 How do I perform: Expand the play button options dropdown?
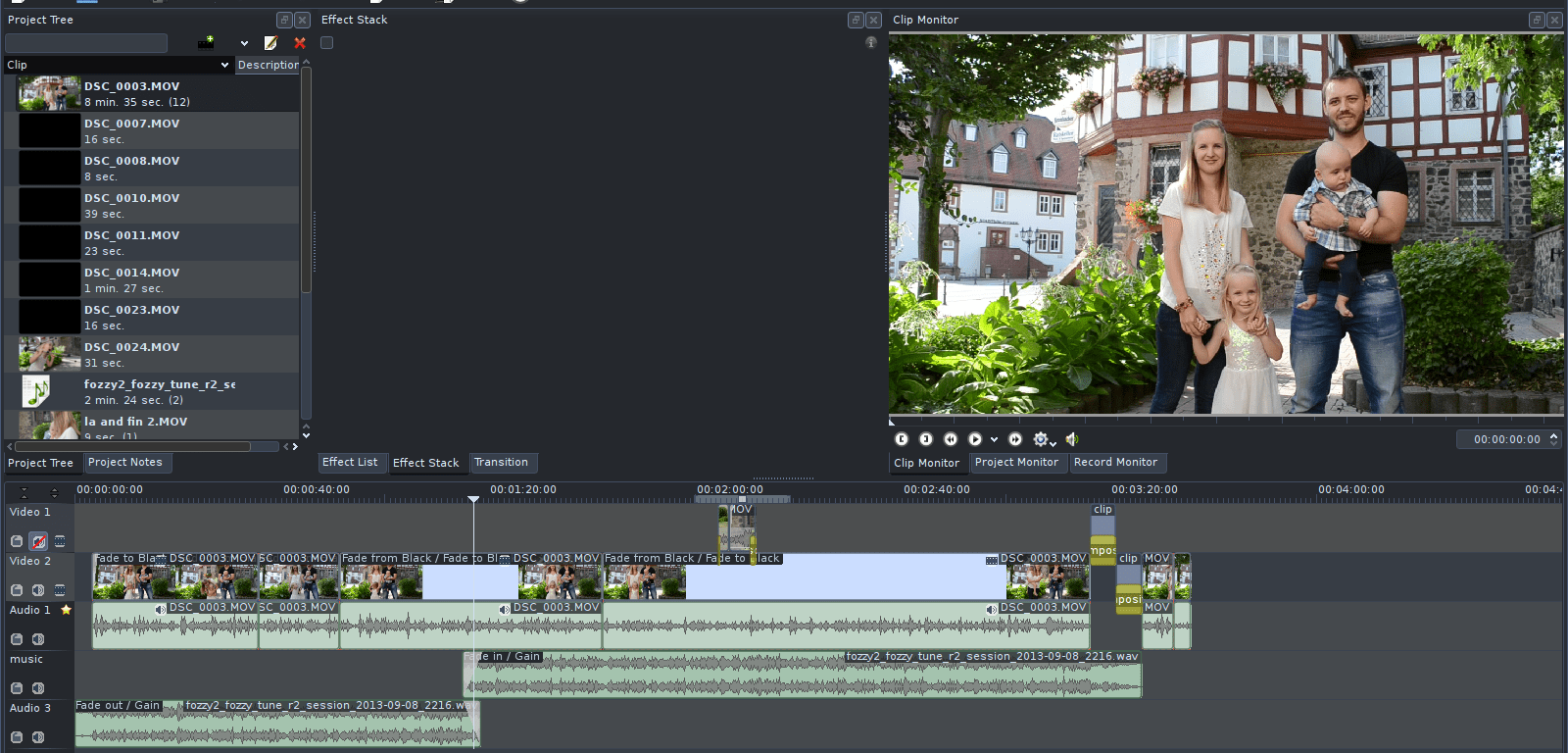(994, 440)
